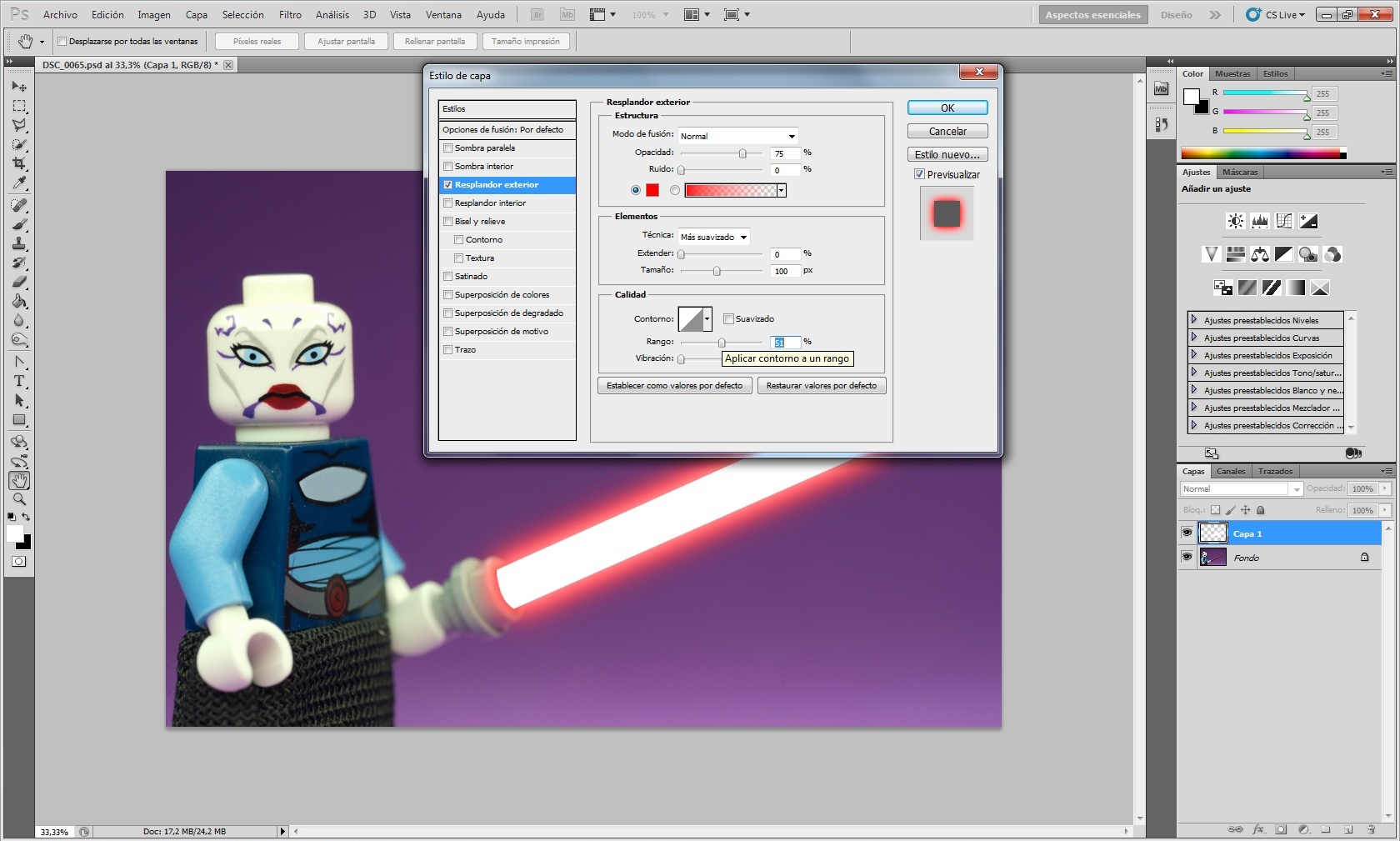Image resolution: width=1400 pixels, height=841 pixels.
Task: Select the gradient radio button
Action: click(674, 190)
